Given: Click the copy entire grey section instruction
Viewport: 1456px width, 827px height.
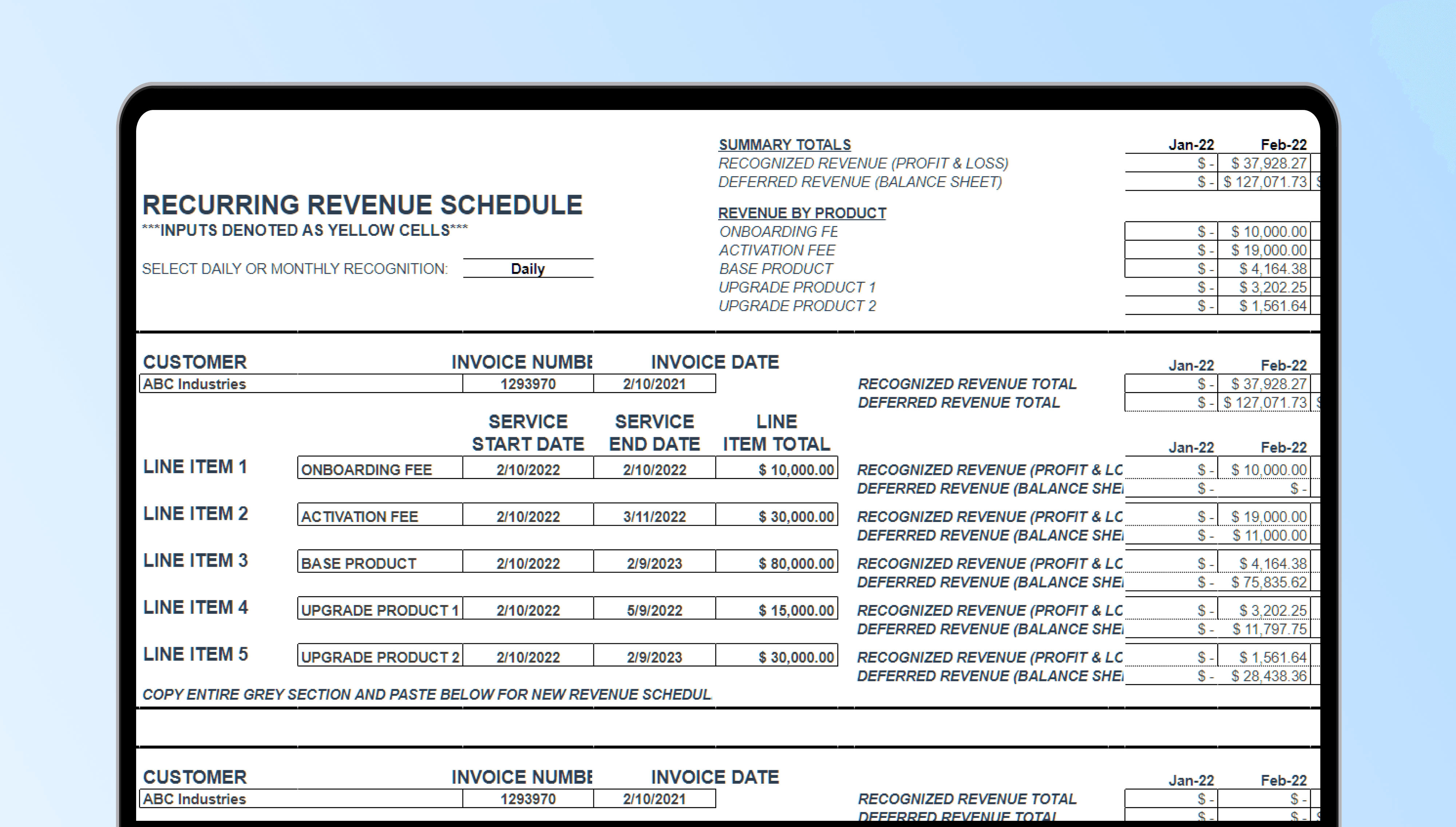Looking at the screenshot, I should [x=427, y=695].
